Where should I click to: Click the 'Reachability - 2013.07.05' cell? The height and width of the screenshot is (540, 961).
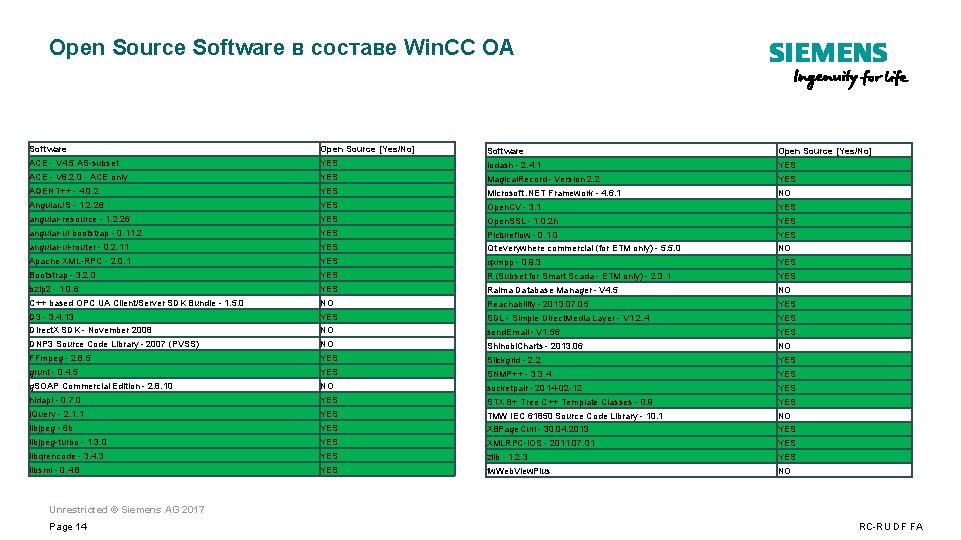(631, 304)
